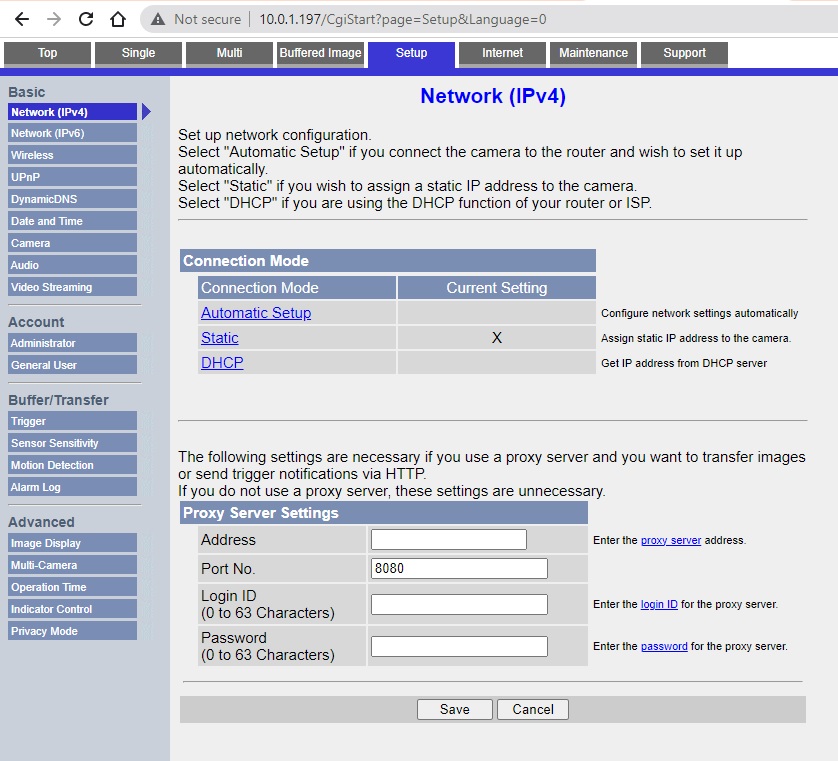Click the proxy server Address field

coord(449,539)
